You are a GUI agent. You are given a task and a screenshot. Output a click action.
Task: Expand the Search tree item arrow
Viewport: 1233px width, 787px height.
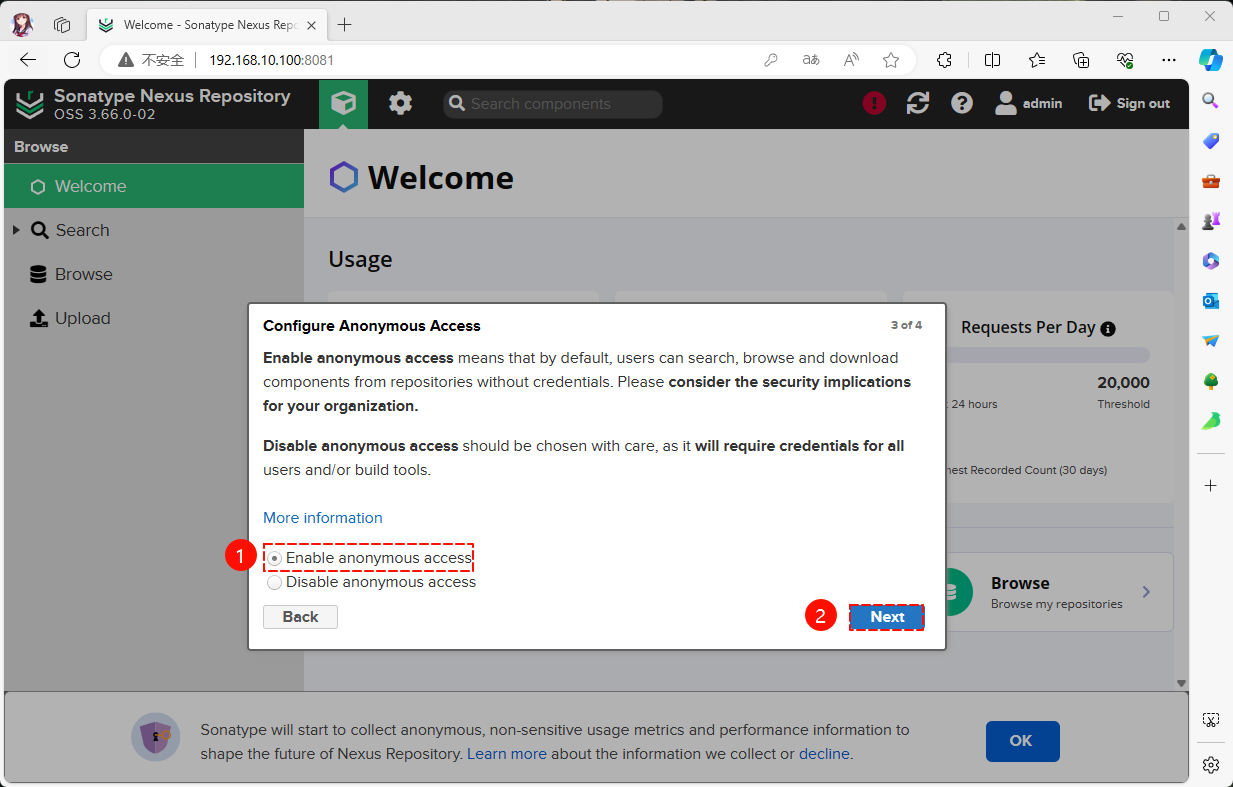[x=16, y=230]
